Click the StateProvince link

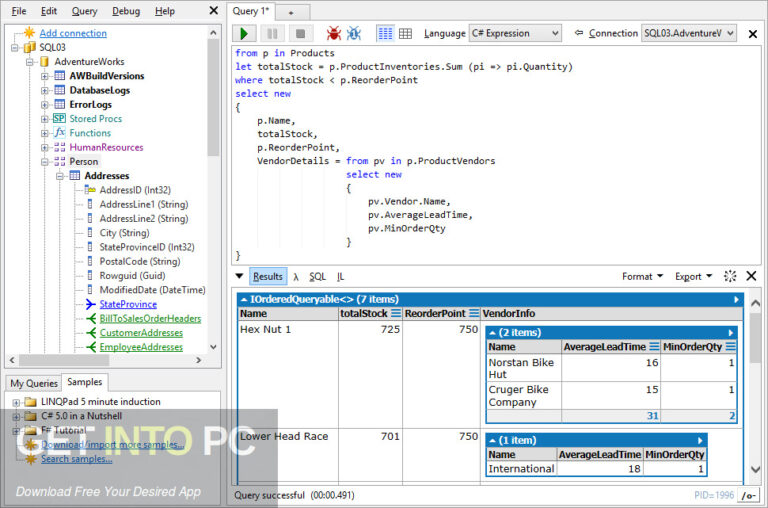[x=128, y=304]
